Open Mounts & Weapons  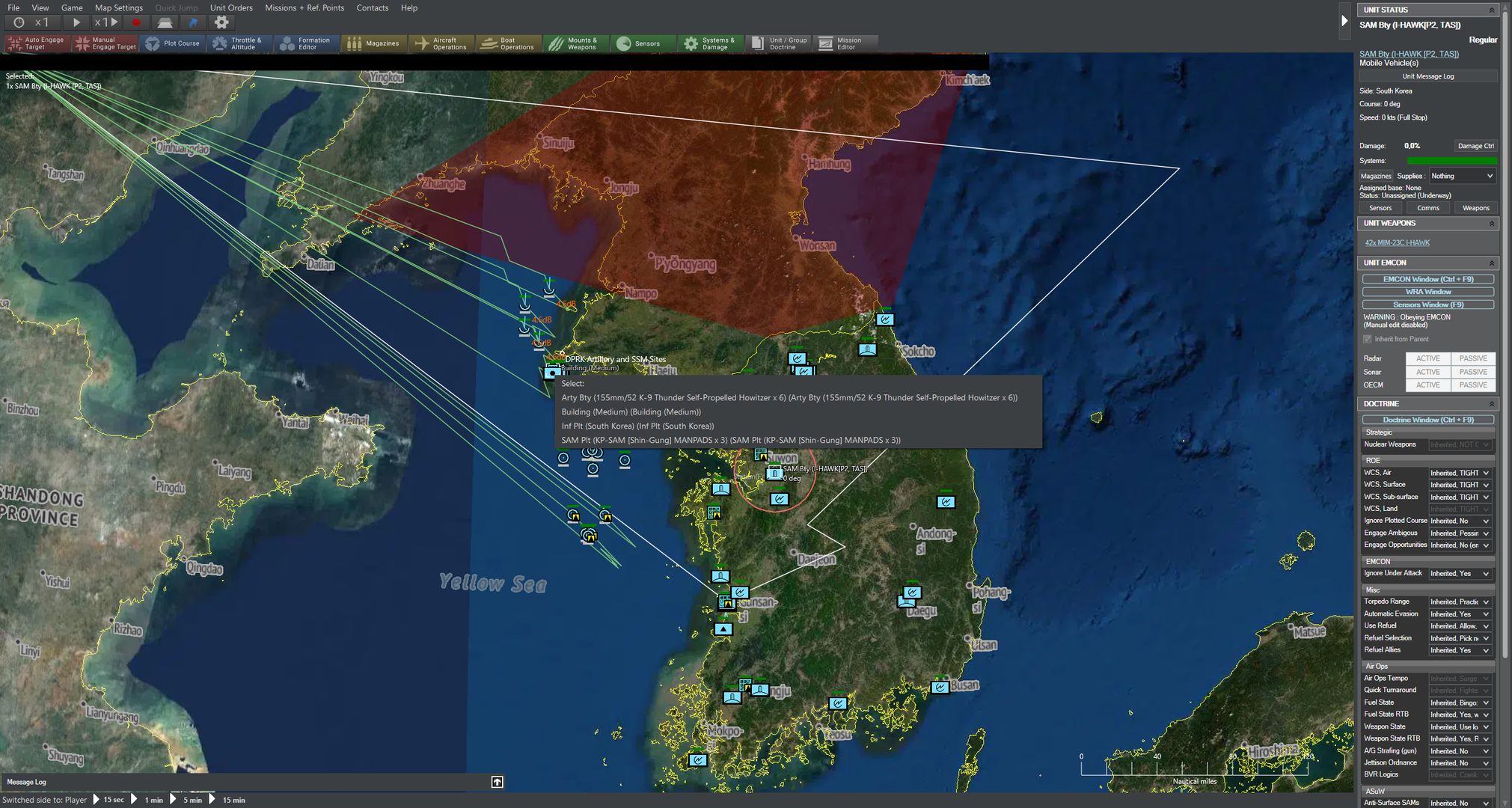click(576, 43)
